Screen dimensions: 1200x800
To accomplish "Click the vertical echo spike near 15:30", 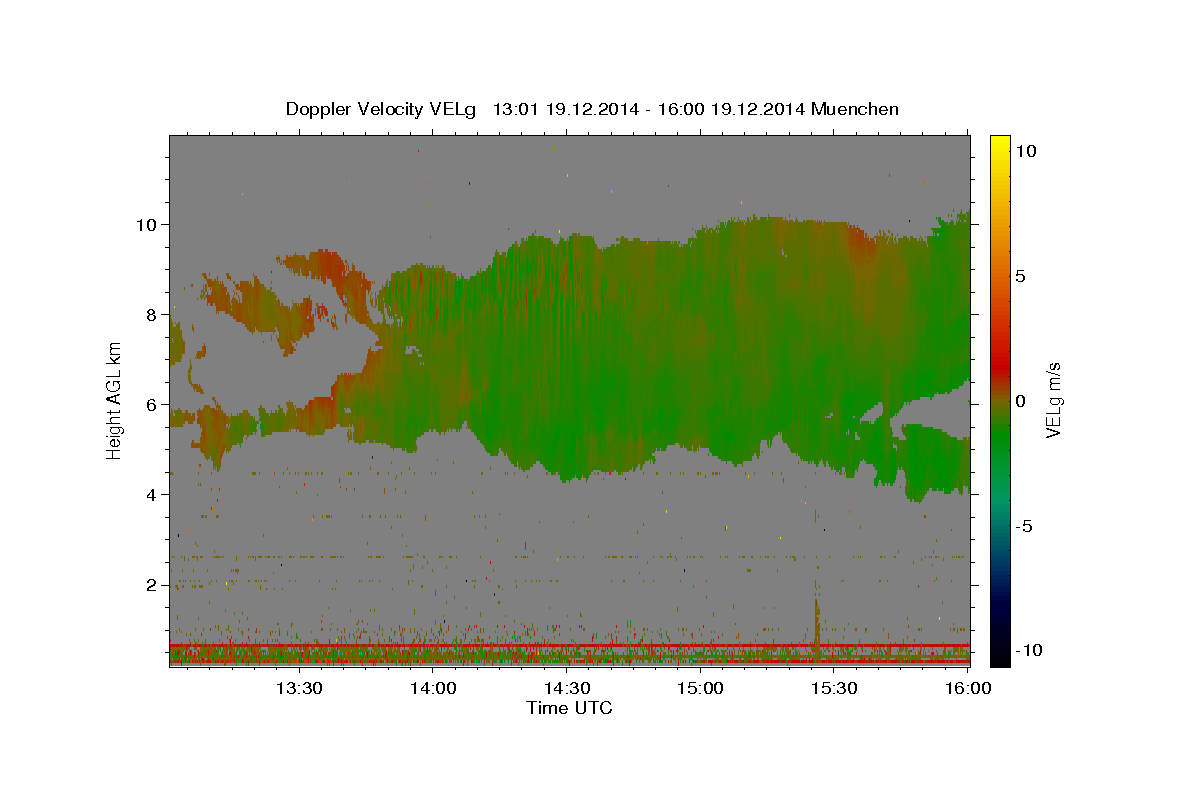I will (x=817, y=622).
